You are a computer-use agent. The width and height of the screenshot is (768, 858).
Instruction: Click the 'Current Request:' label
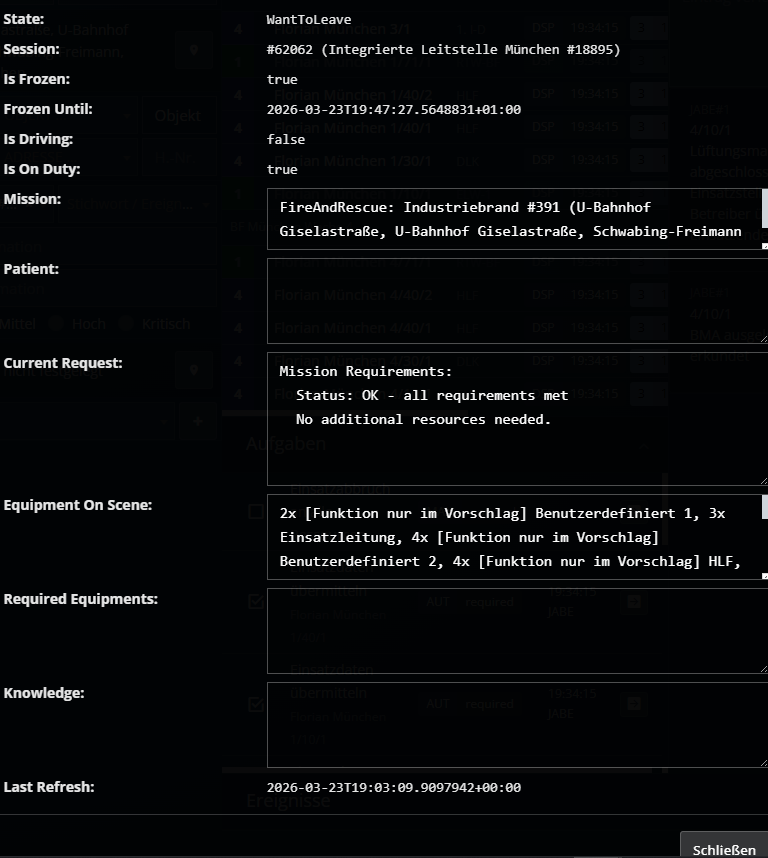coord(63,363)
